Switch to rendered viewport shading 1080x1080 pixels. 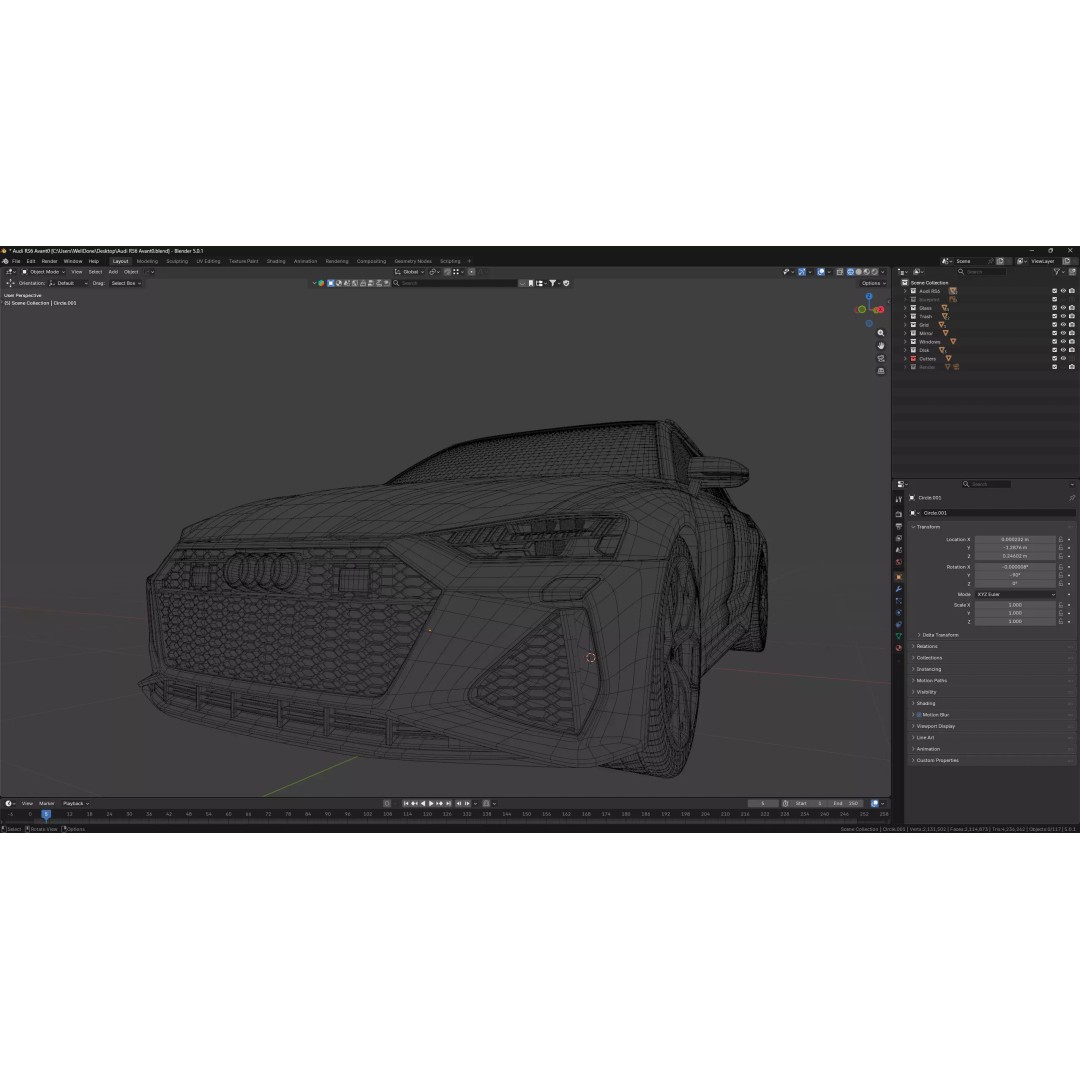(875, 272)
